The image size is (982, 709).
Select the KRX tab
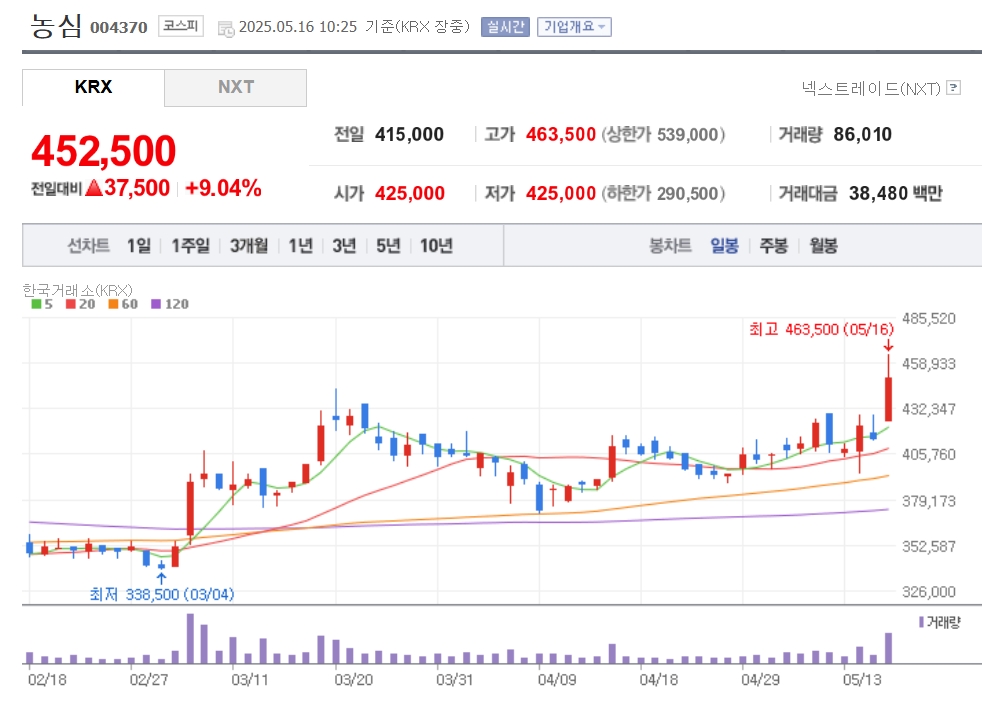point(93,87)
